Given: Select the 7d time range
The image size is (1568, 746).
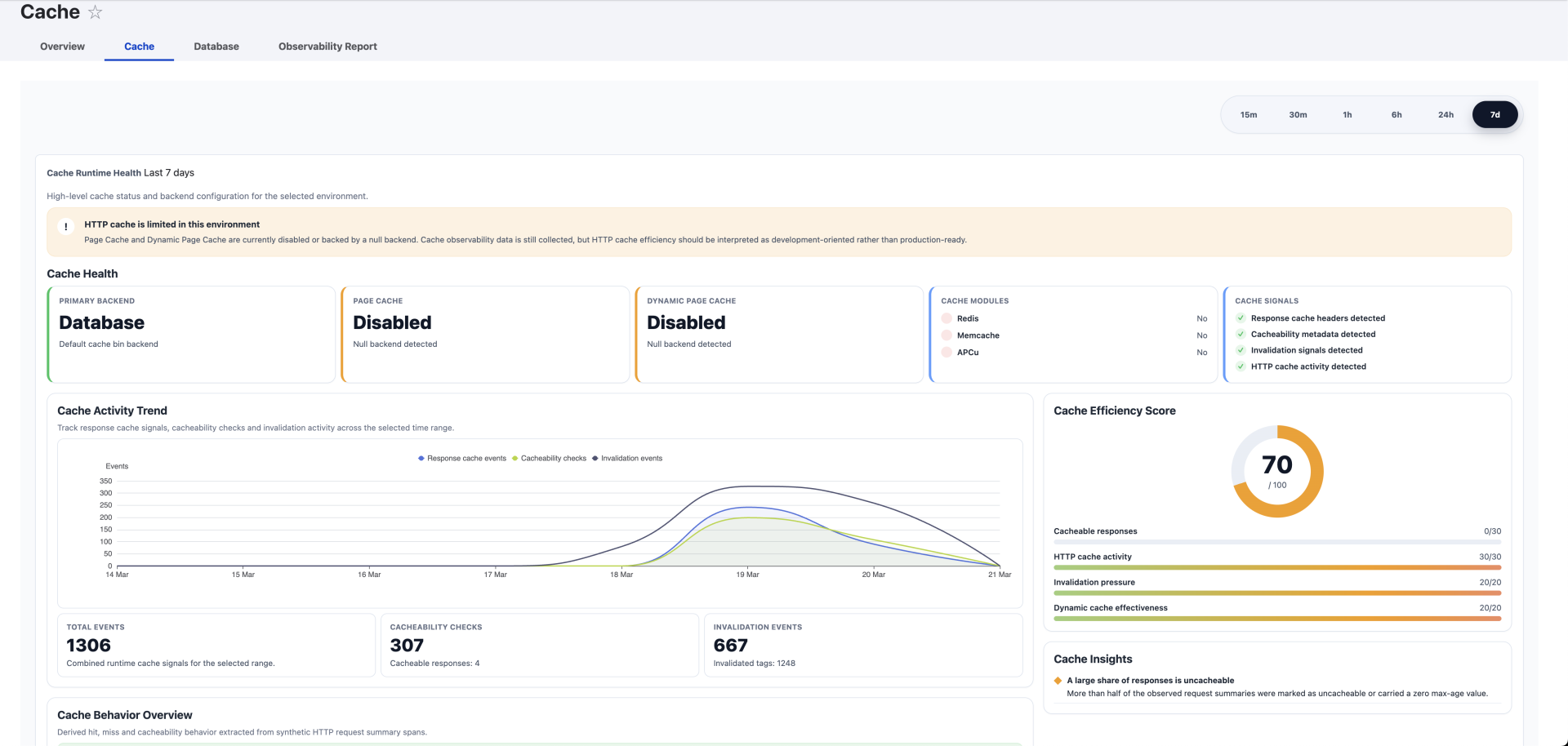Looking at the screenshot, I should [x=1494, y=115].
